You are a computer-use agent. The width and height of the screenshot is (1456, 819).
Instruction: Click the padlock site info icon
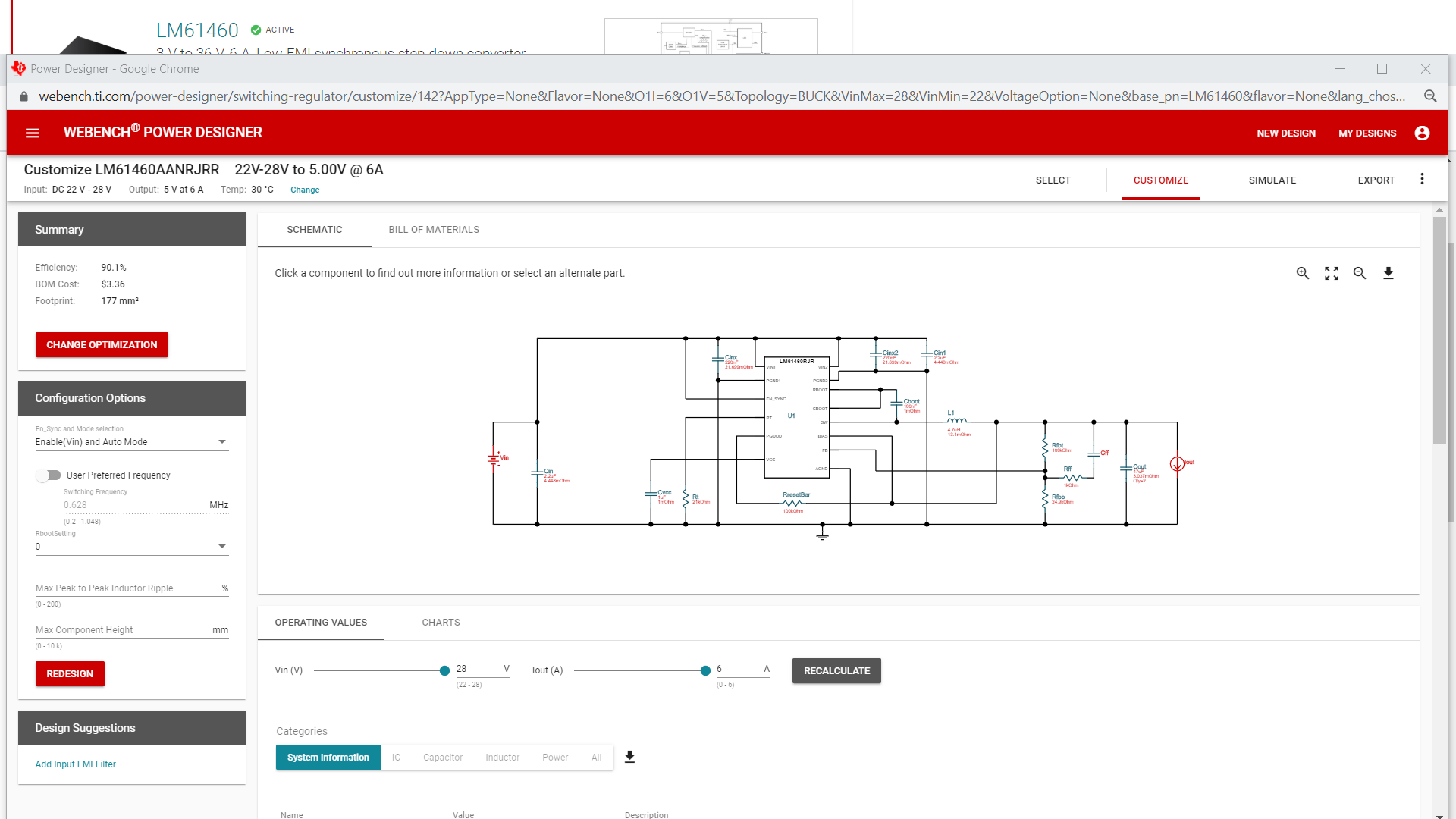(24, 96)
